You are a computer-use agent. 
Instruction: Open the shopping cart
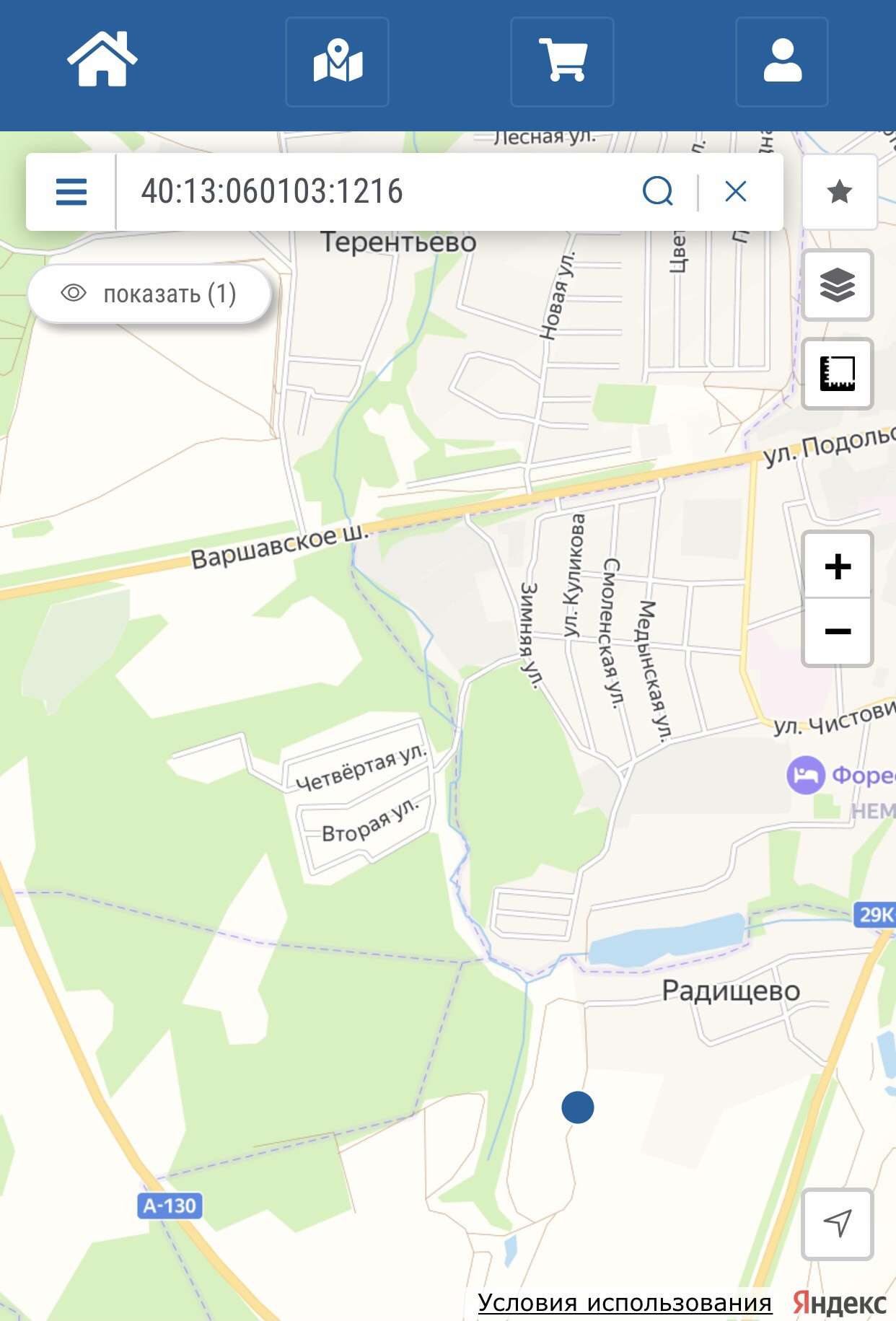(x=563, y=62)
